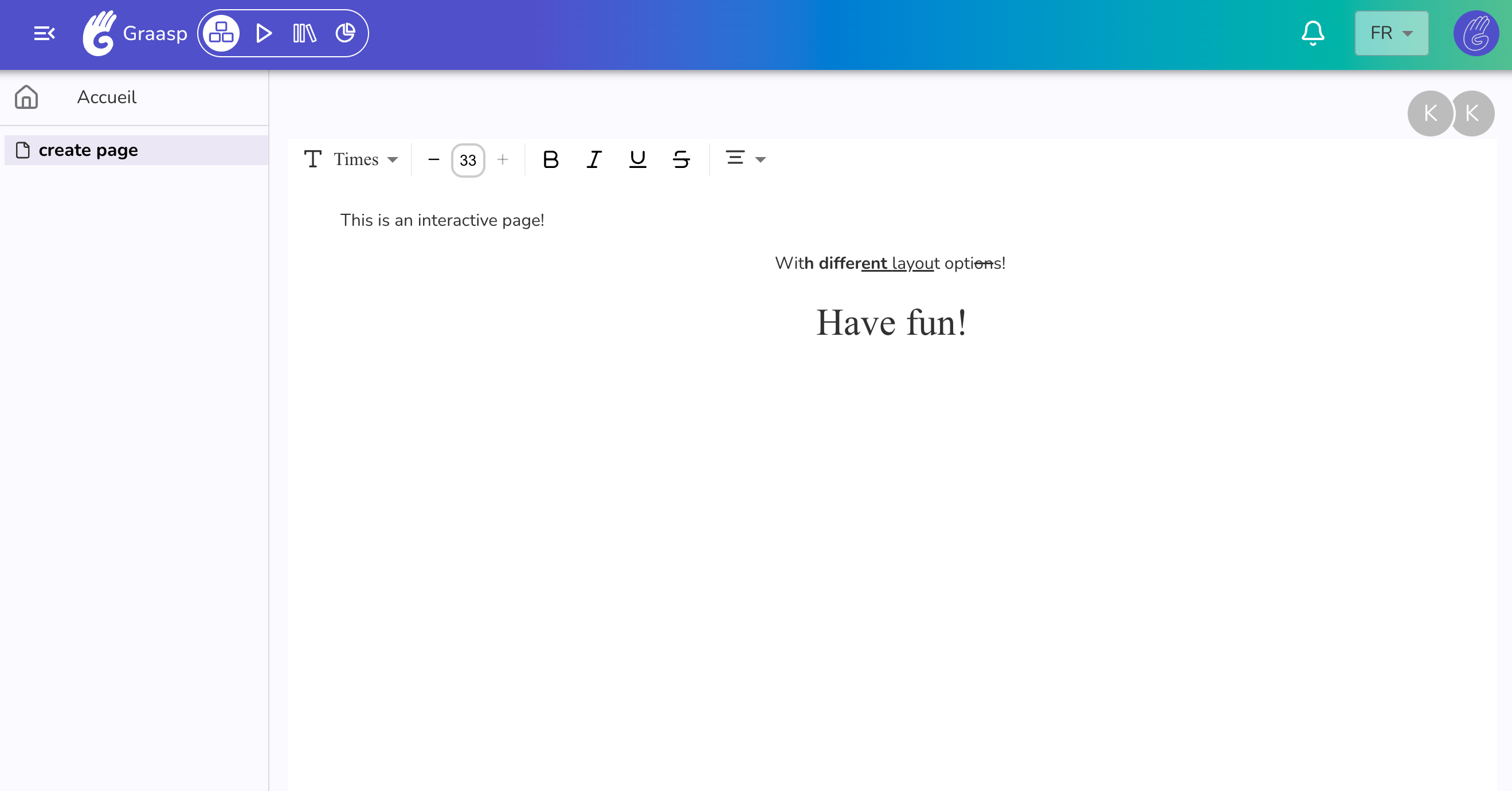Image resolution: width=1512 pixels, height=791 pixels.
Task: Select Accueil in the sidebar
Action: [107, 97]
